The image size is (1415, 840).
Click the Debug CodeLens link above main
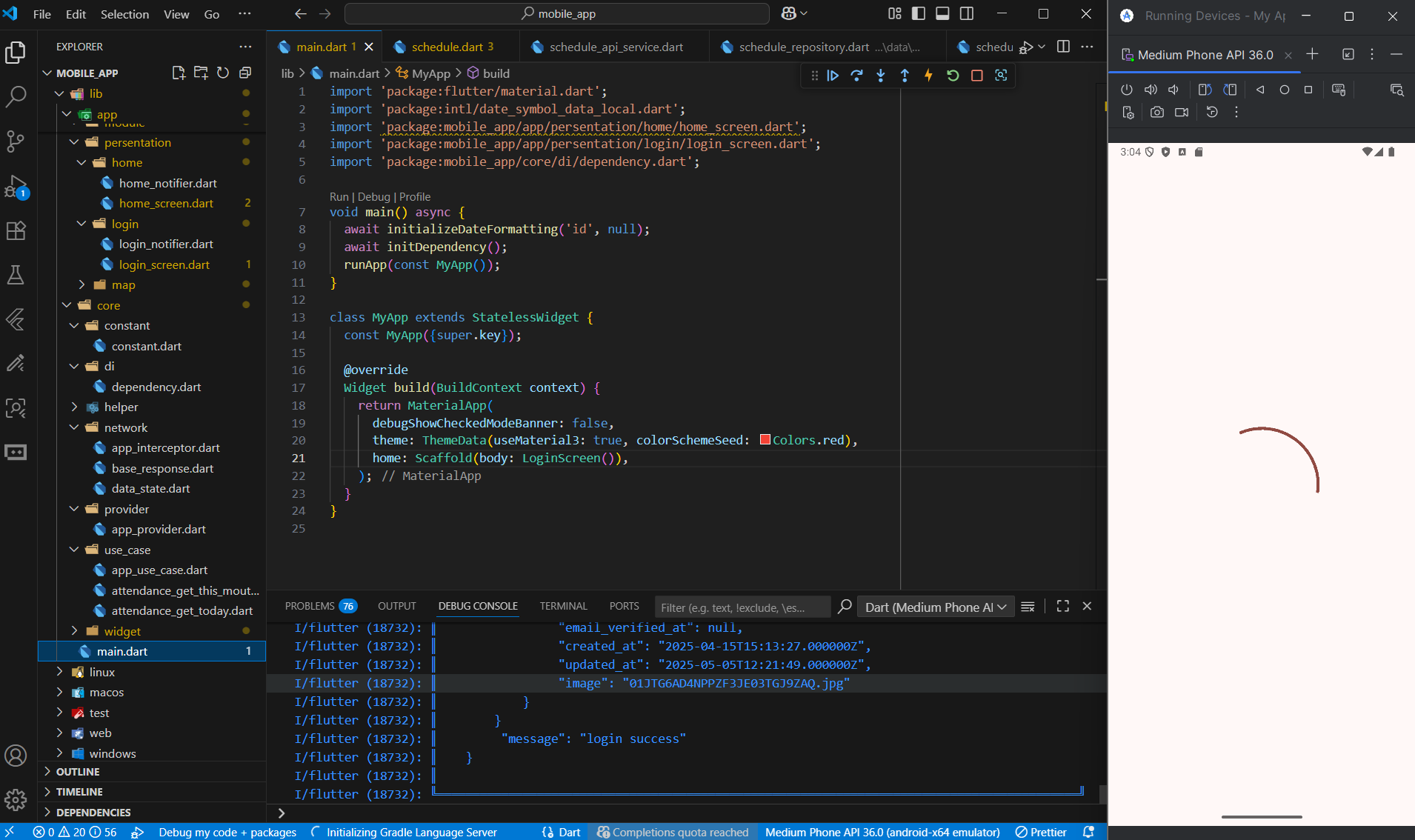[x=373, y=196]
